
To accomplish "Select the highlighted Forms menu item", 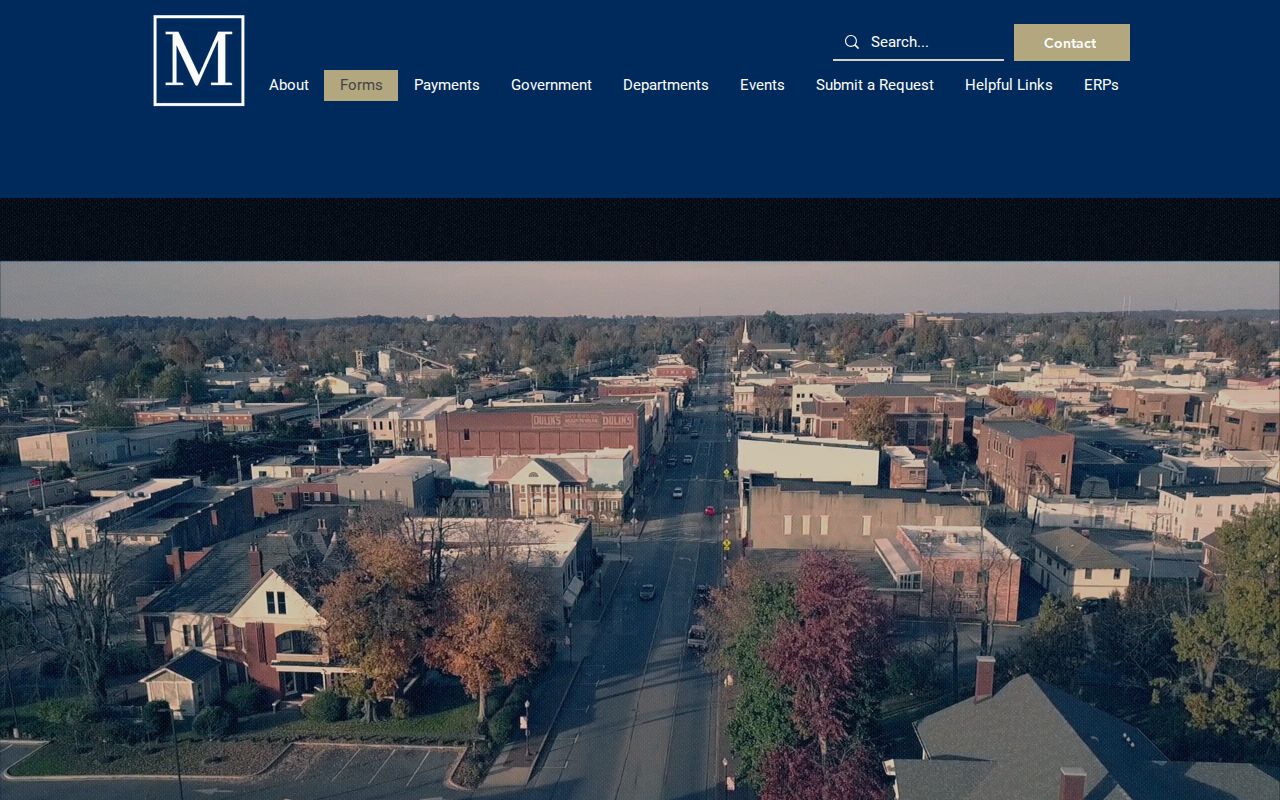I will pyautogui.click(x=361, y=85).
